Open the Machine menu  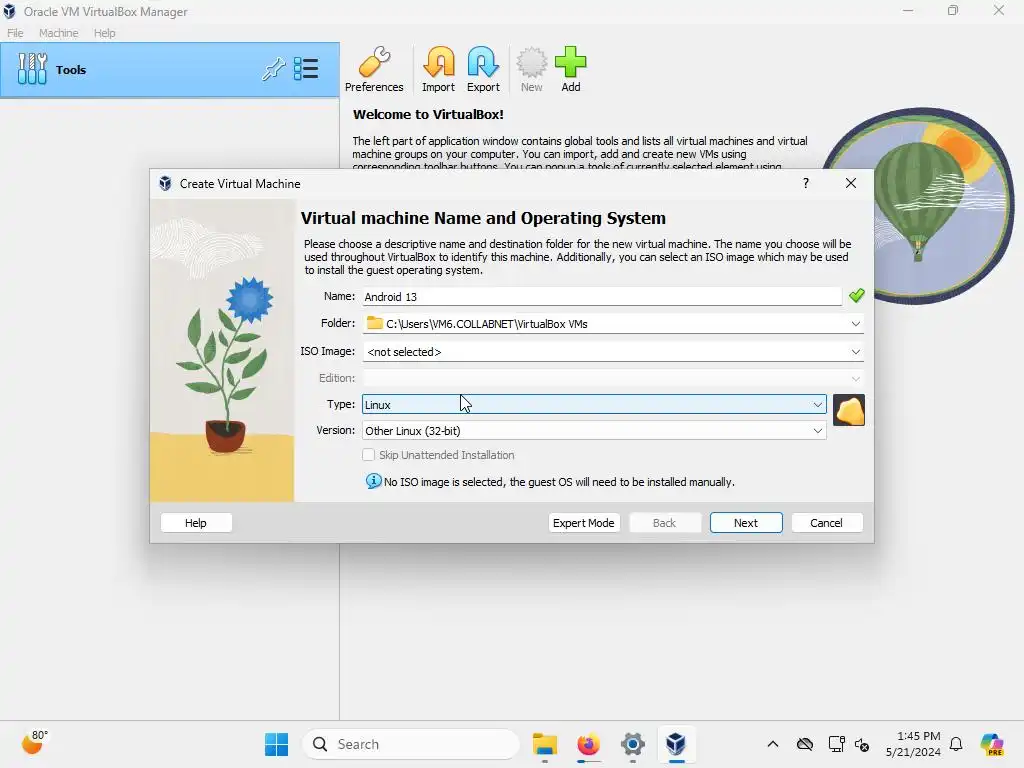[x=59, y=33]
